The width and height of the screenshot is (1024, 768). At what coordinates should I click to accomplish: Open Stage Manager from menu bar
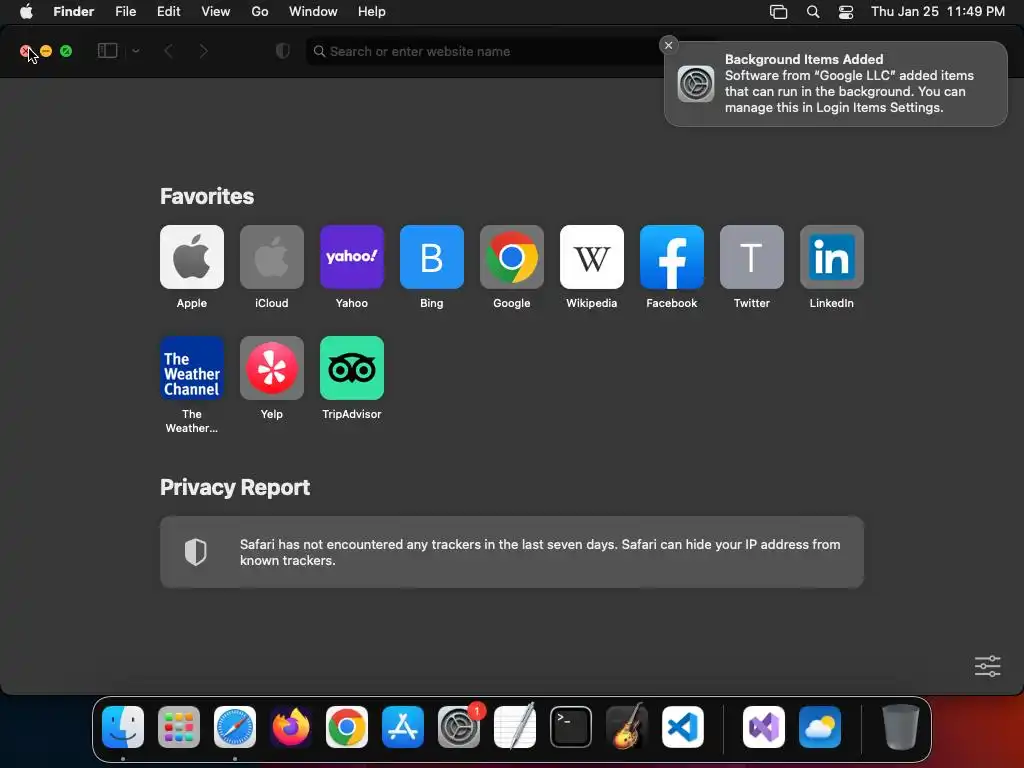click(x=778, y=12)
